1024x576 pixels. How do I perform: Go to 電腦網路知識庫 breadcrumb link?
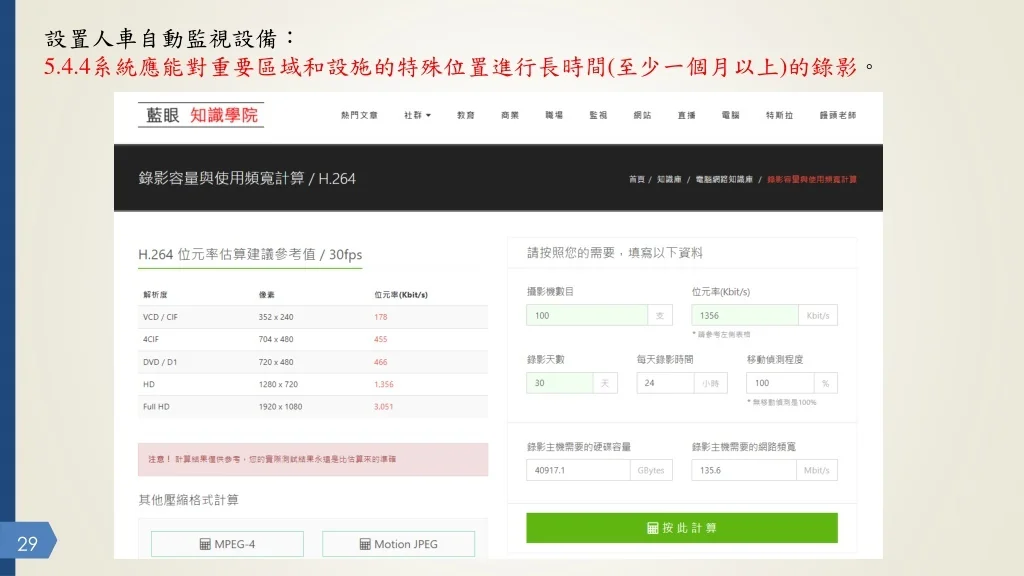coord(724,179)
